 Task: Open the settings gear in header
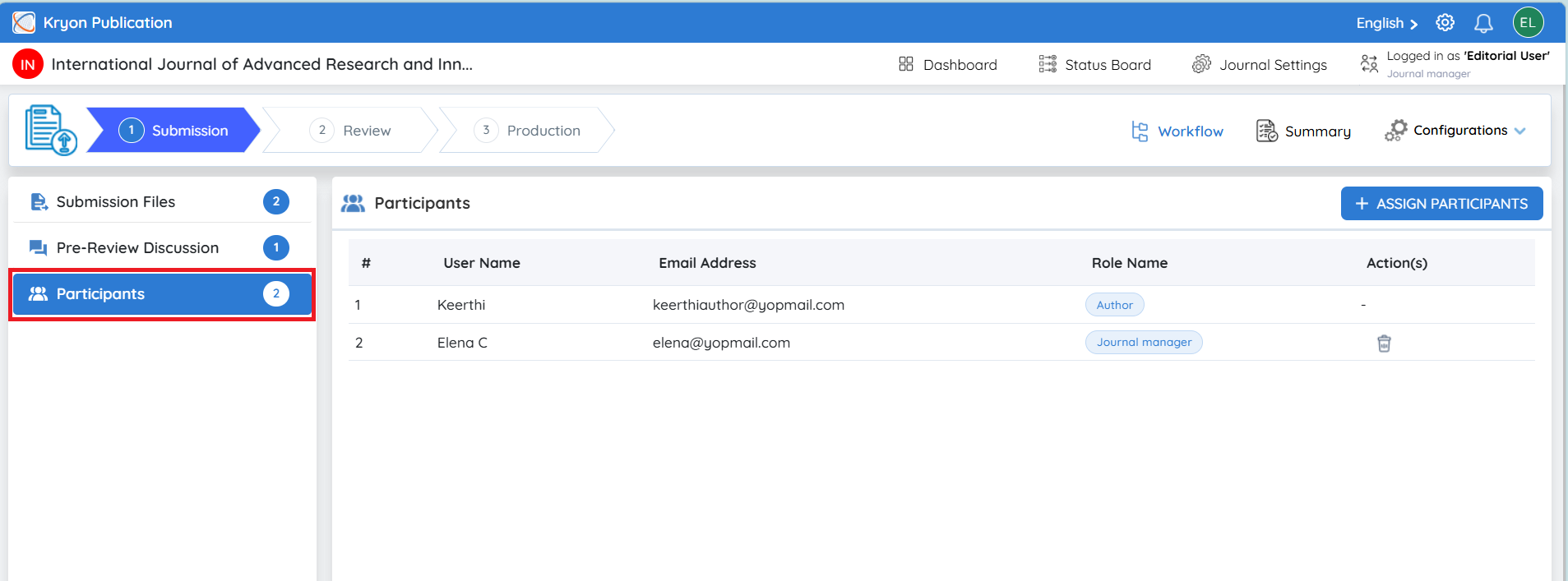[x=1445, y=23]
